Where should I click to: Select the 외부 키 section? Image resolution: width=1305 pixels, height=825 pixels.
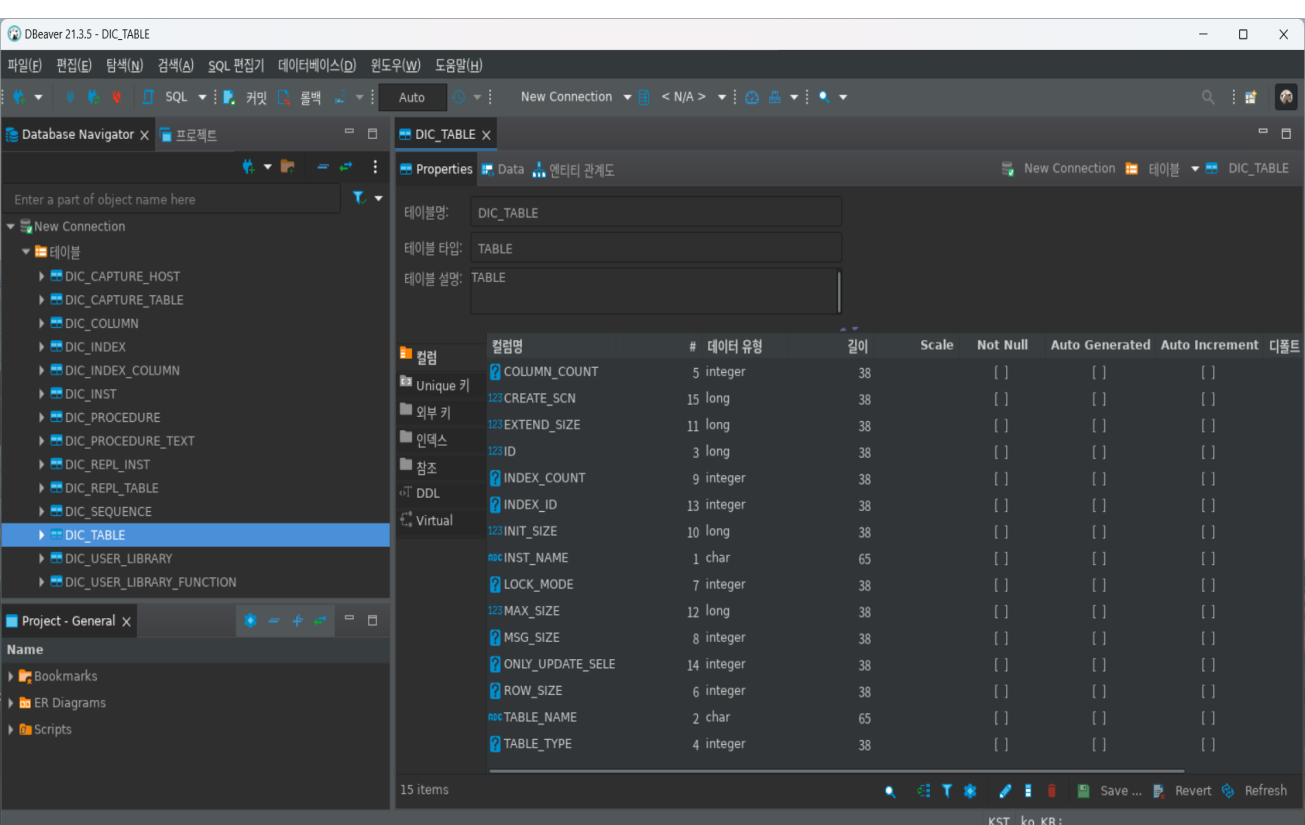[436, 412]
